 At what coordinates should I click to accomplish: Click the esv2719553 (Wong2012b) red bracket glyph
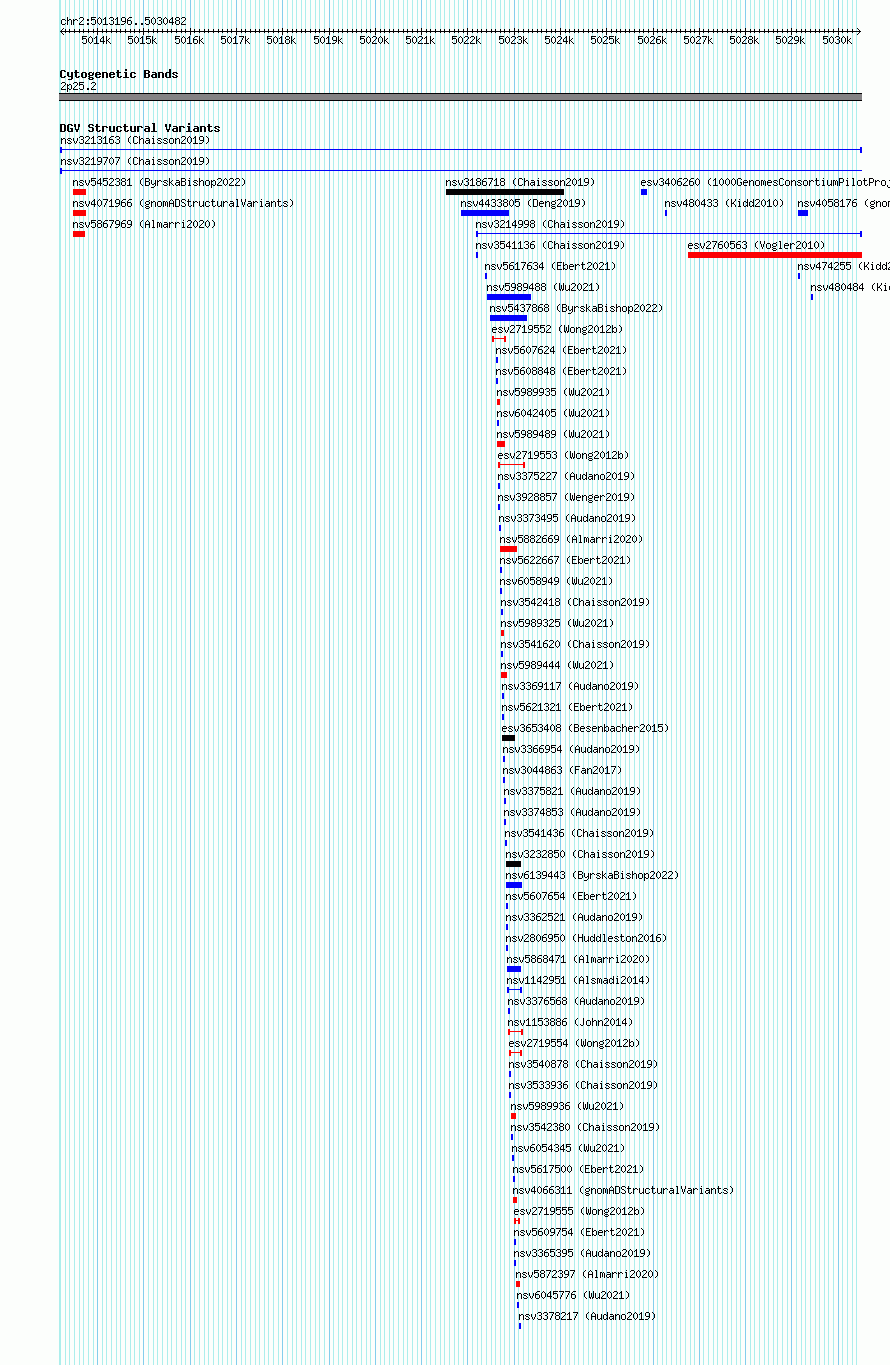click(511, 465)
